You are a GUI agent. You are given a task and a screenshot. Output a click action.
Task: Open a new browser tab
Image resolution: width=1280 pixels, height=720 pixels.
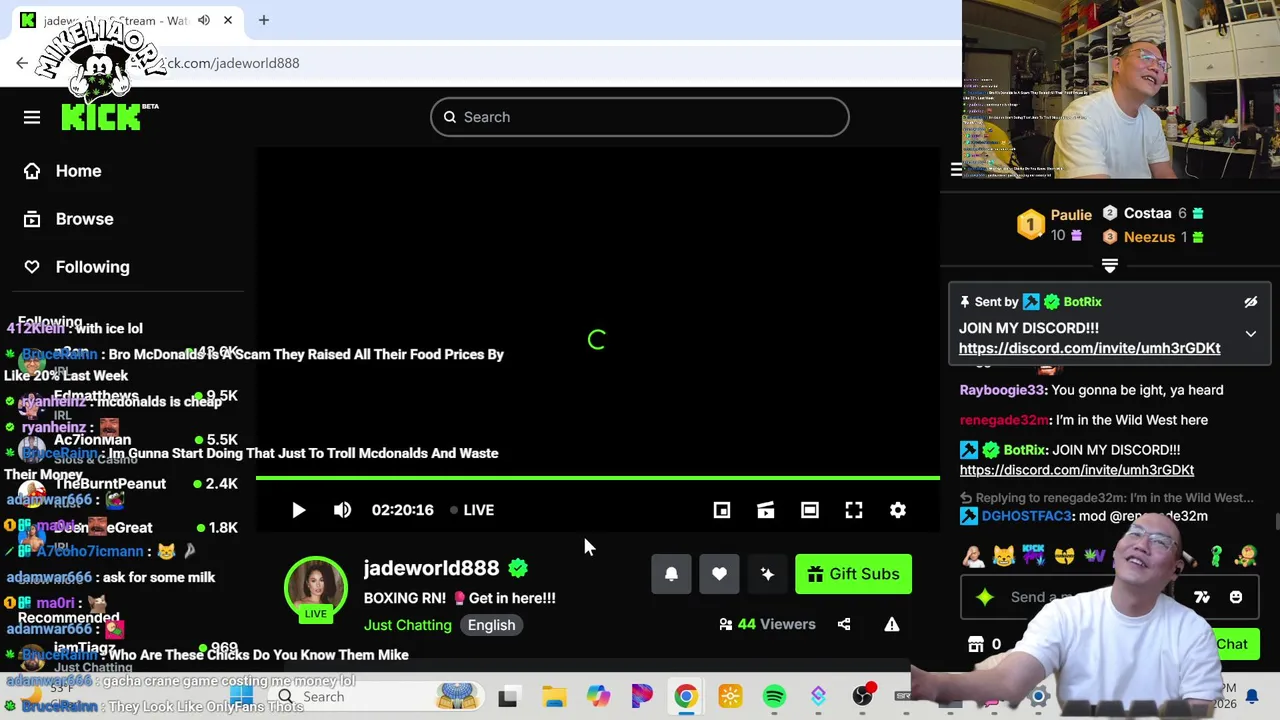pyautogui.click(x=264, y=20)
